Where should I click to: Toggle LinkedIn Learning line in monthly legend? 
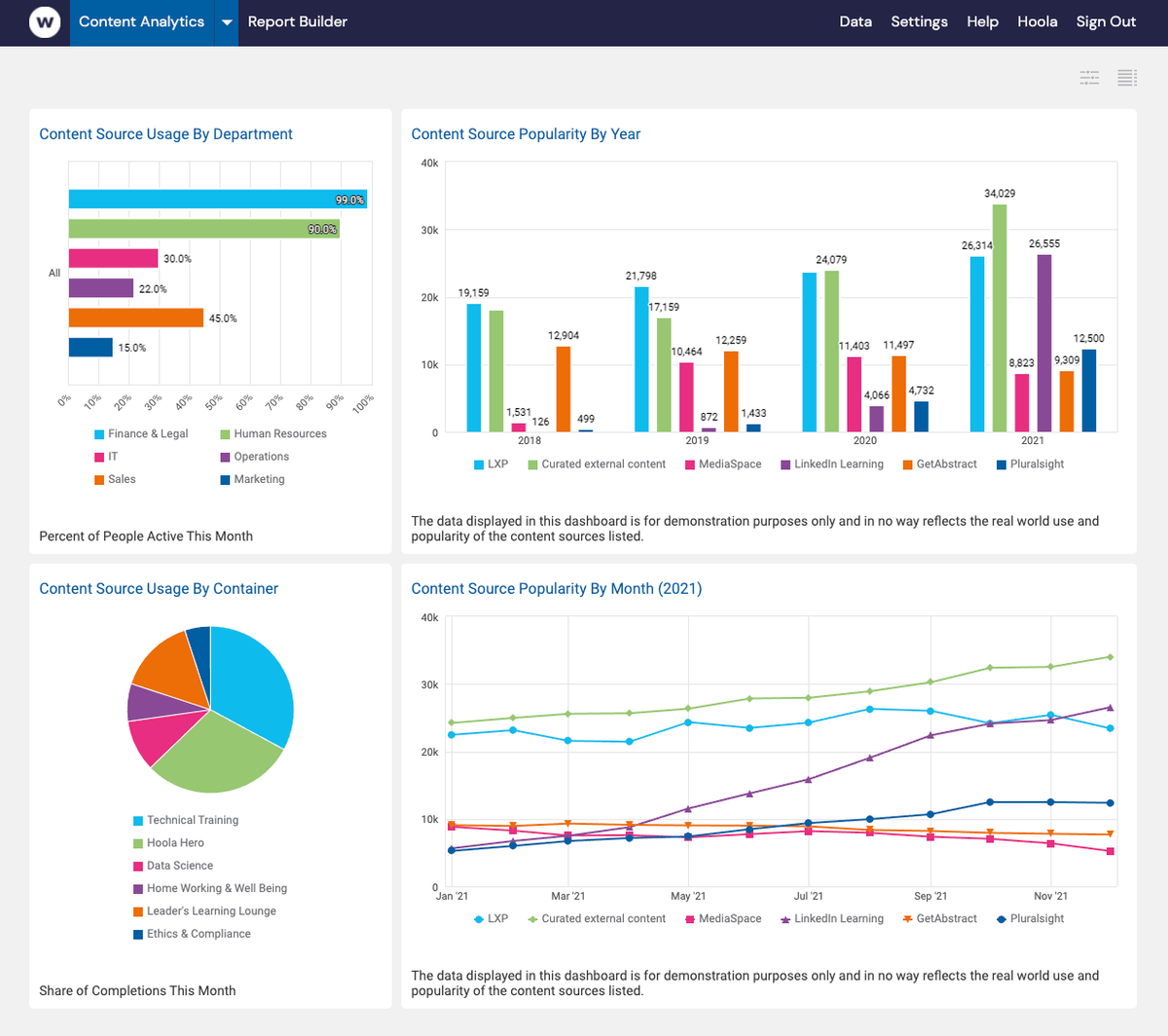click(832, 919)
